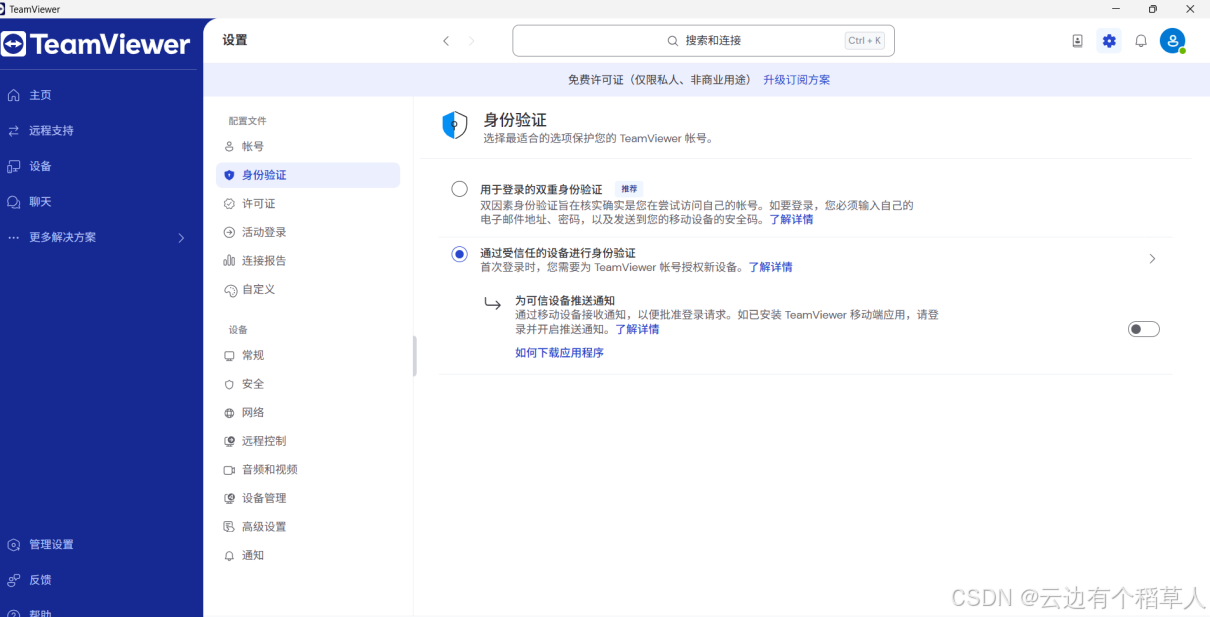
Task: Click 如何下载应用程序 link
Action: [559, 353]
